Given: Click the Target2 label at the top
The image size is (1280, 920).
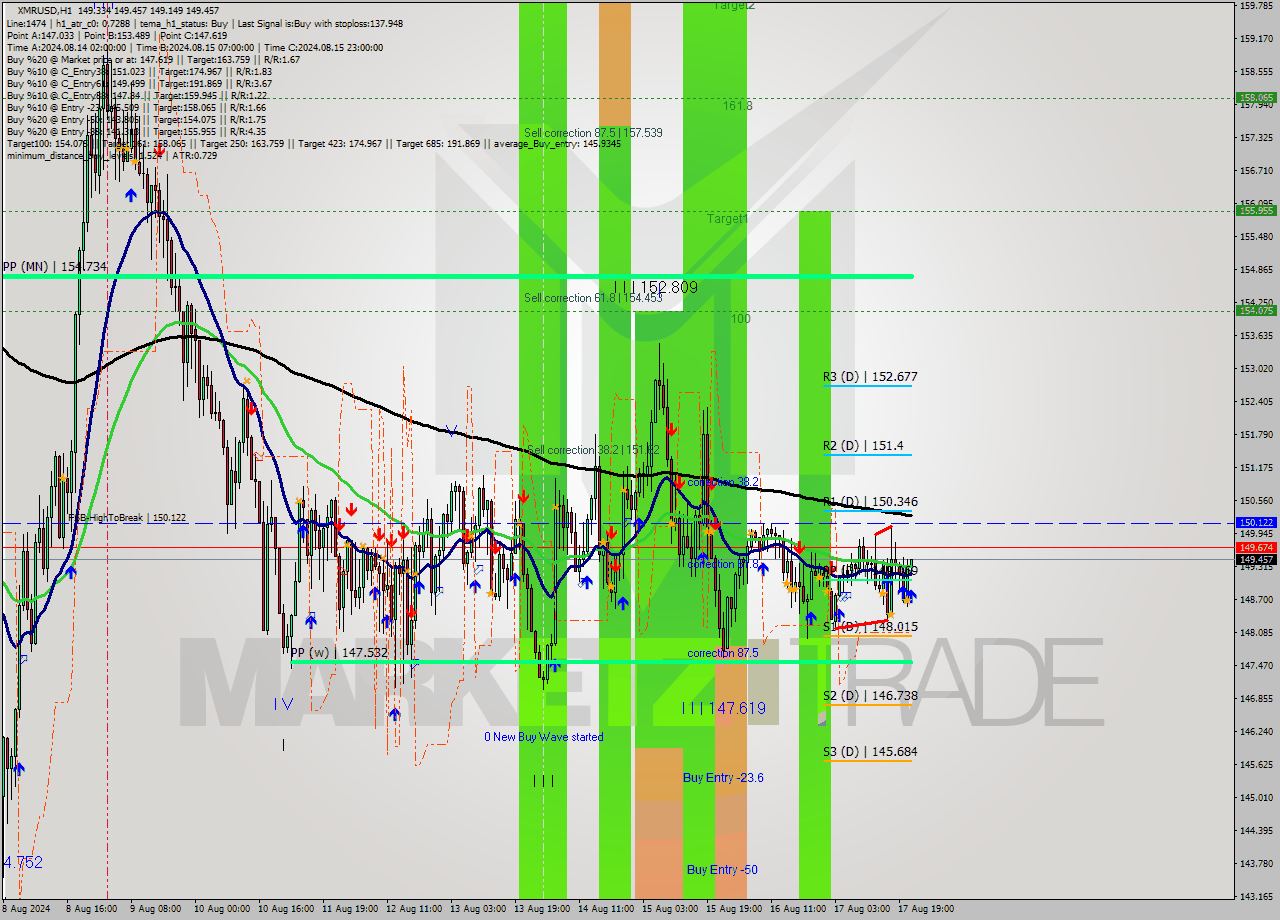Looking at the screenshot, I should coord(734,5).
